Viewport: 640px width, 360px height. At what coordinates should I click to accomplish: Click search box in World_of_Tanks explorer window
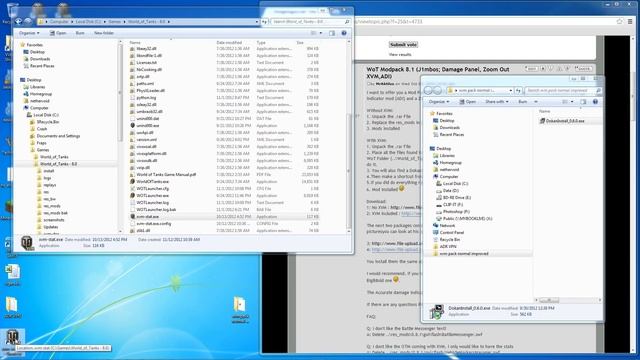pos(311,22)
